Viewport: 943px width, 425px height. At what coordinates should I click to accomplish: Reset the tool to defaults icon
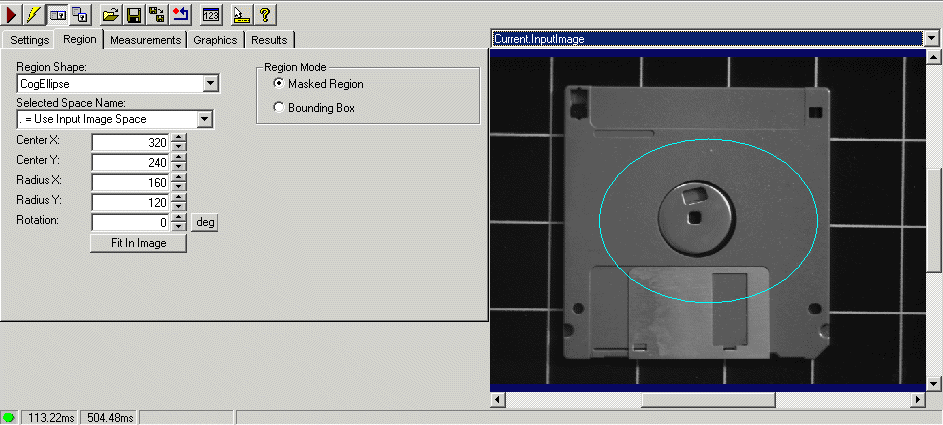[179, 14]
